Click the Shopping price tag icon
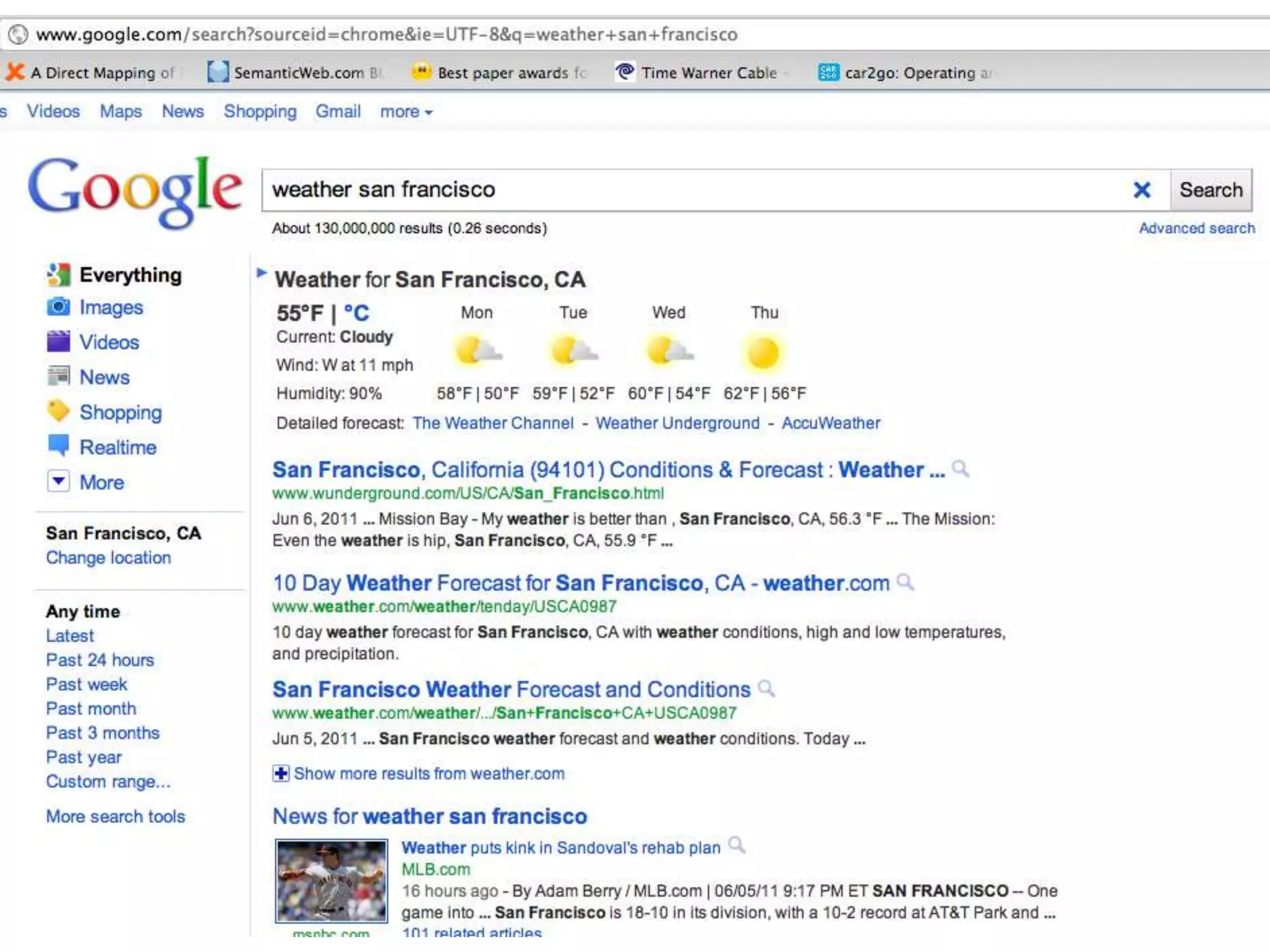 pos(58,411)
